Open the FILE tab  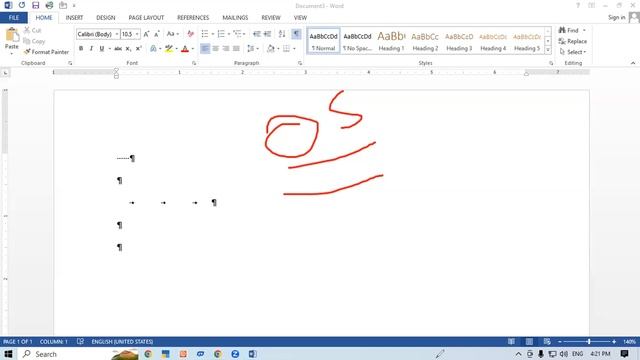pyautogui.click(x=14, y=18)
